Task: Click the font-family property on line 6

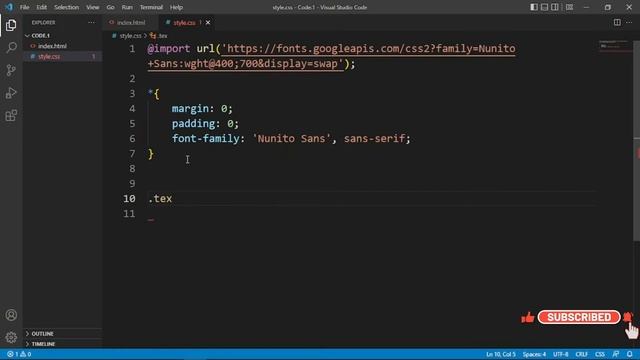Action: pyautogui.click(x=206, y=139)
